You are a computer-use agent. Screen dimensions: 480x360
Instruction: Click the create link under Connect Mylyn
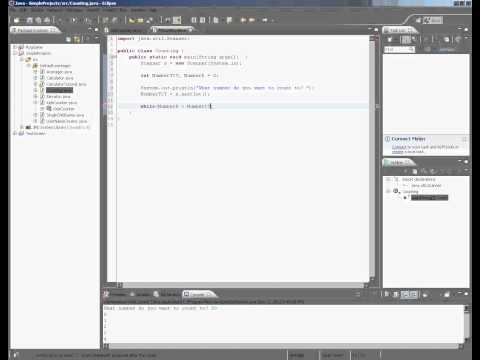pos(397,152)
